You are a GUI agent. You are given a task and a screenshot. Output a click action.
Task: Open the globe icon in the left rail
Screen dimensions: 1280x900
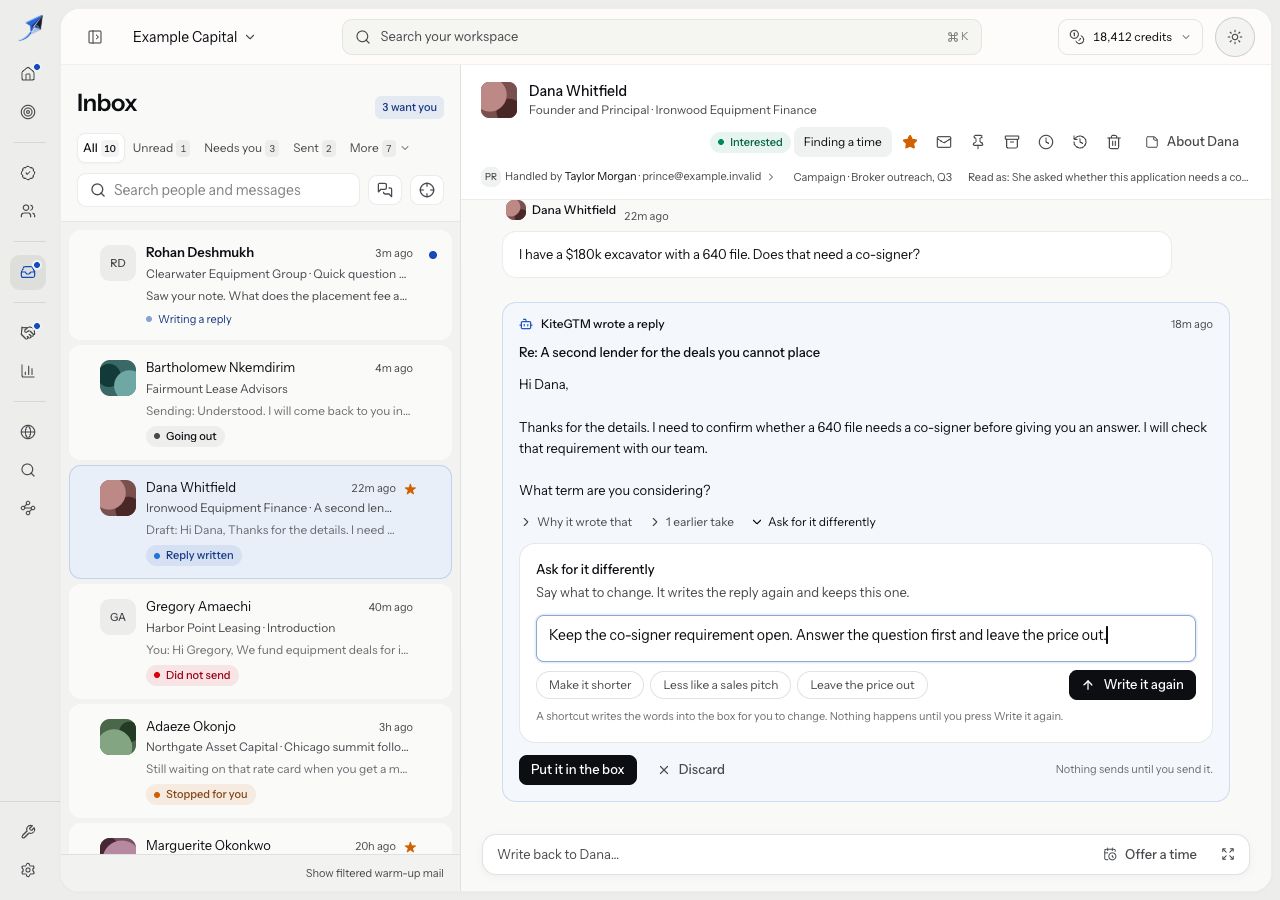28,432
